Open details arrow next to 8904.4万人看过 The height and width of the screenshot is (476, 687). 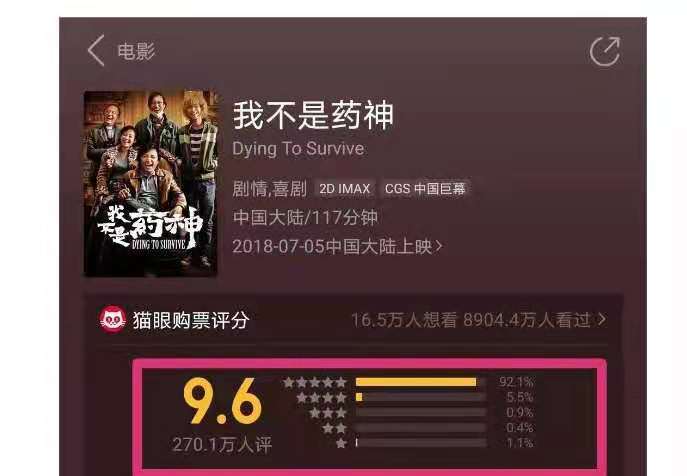[602, 320]
